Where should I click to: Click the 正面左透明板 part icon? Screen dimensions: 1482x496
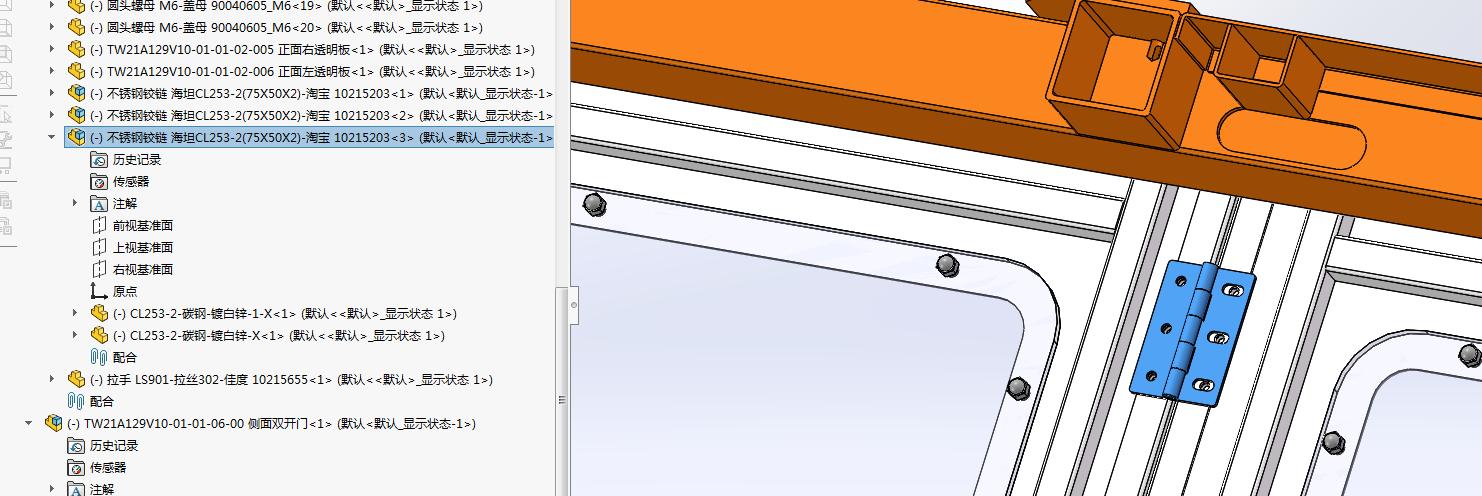[76, 72]
